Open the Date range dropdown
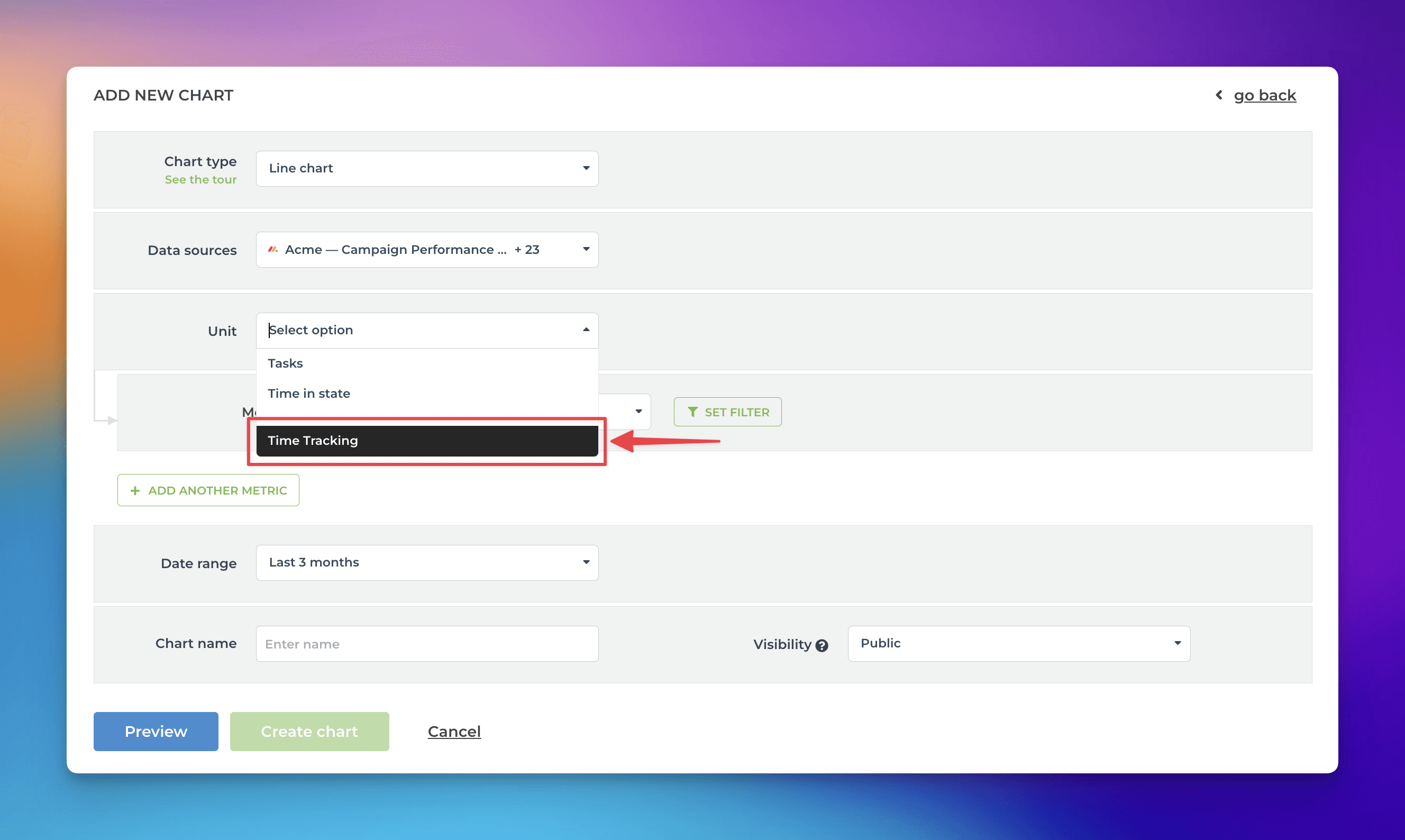This screenshot has height=840, width=1405. pyautogui.click(x=427, y=562)
